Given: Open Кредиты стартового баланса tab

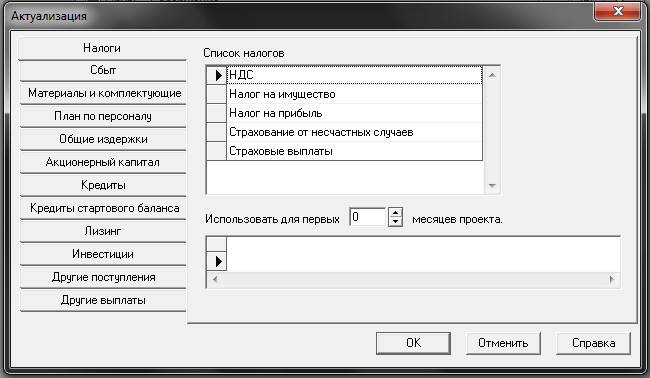Looking at the screenshot, I should coord(103,208).
